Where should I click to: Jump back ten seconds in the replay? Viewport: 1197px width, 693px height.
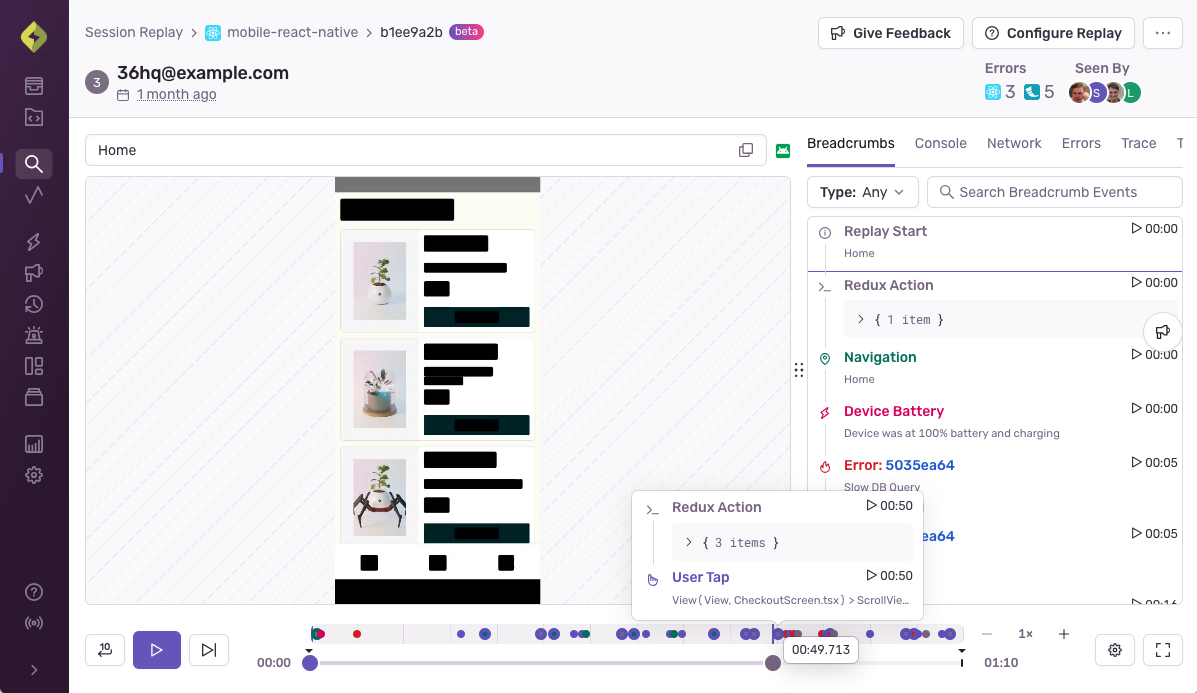coord(105,649)
